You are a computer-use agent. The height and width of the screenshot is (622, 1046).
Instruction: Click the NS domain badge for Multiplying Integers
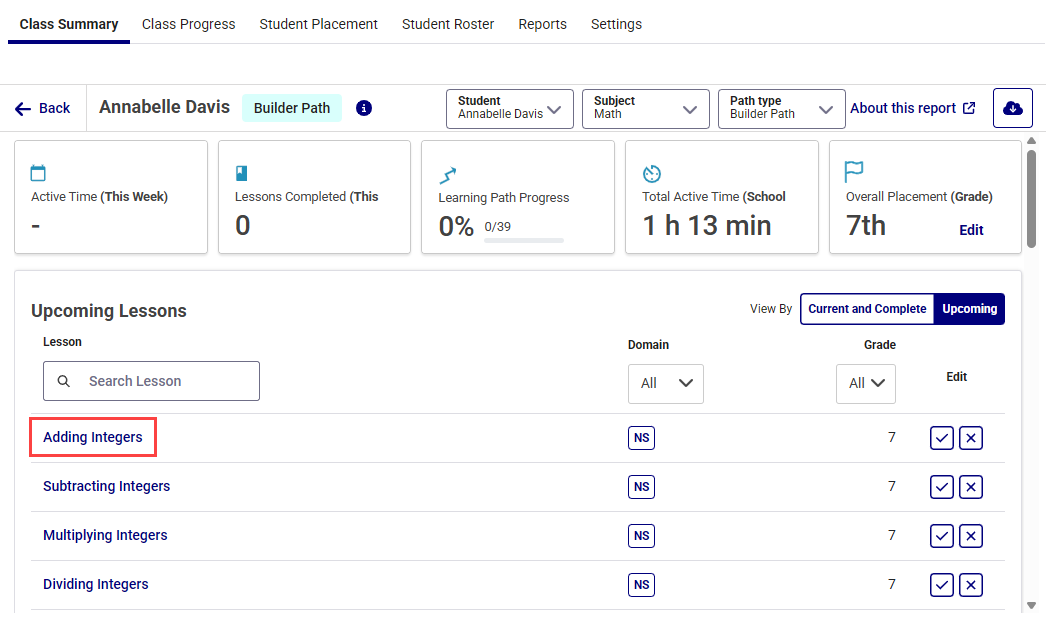pyautogui.click(x=641, y=536)
